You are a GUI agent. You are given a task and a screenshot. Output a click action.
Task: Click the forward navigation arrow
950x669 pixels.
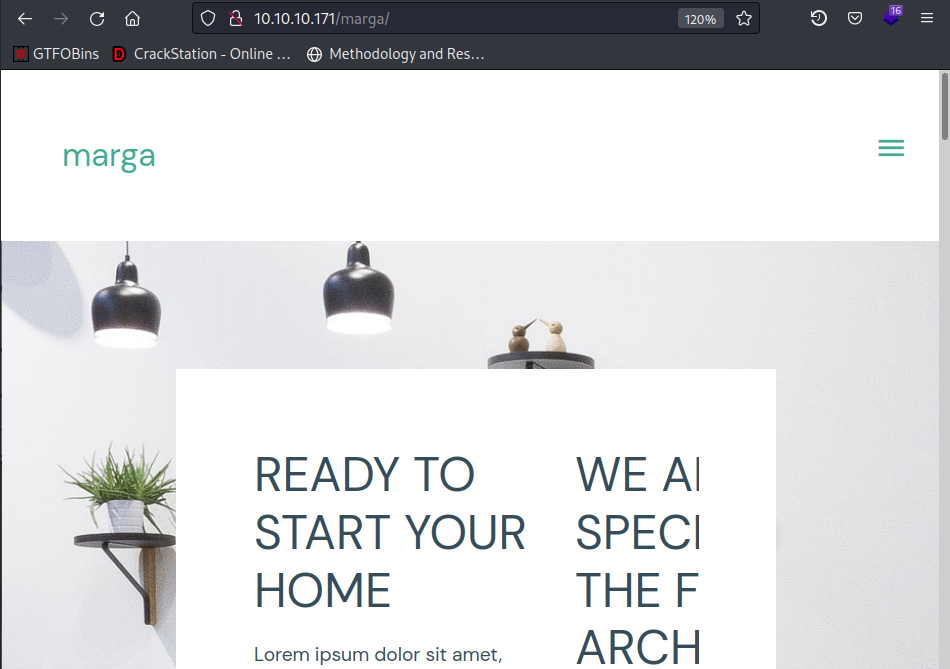point(61,19)
